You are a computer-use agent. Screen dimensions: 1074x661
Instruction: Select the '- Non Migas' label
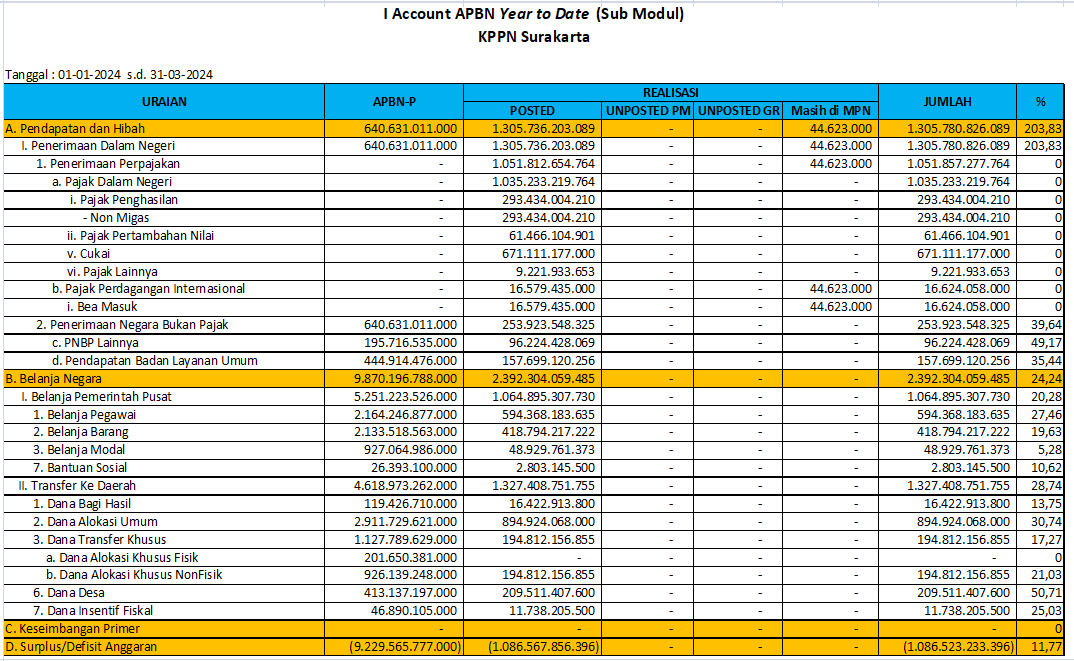point(116,218)
